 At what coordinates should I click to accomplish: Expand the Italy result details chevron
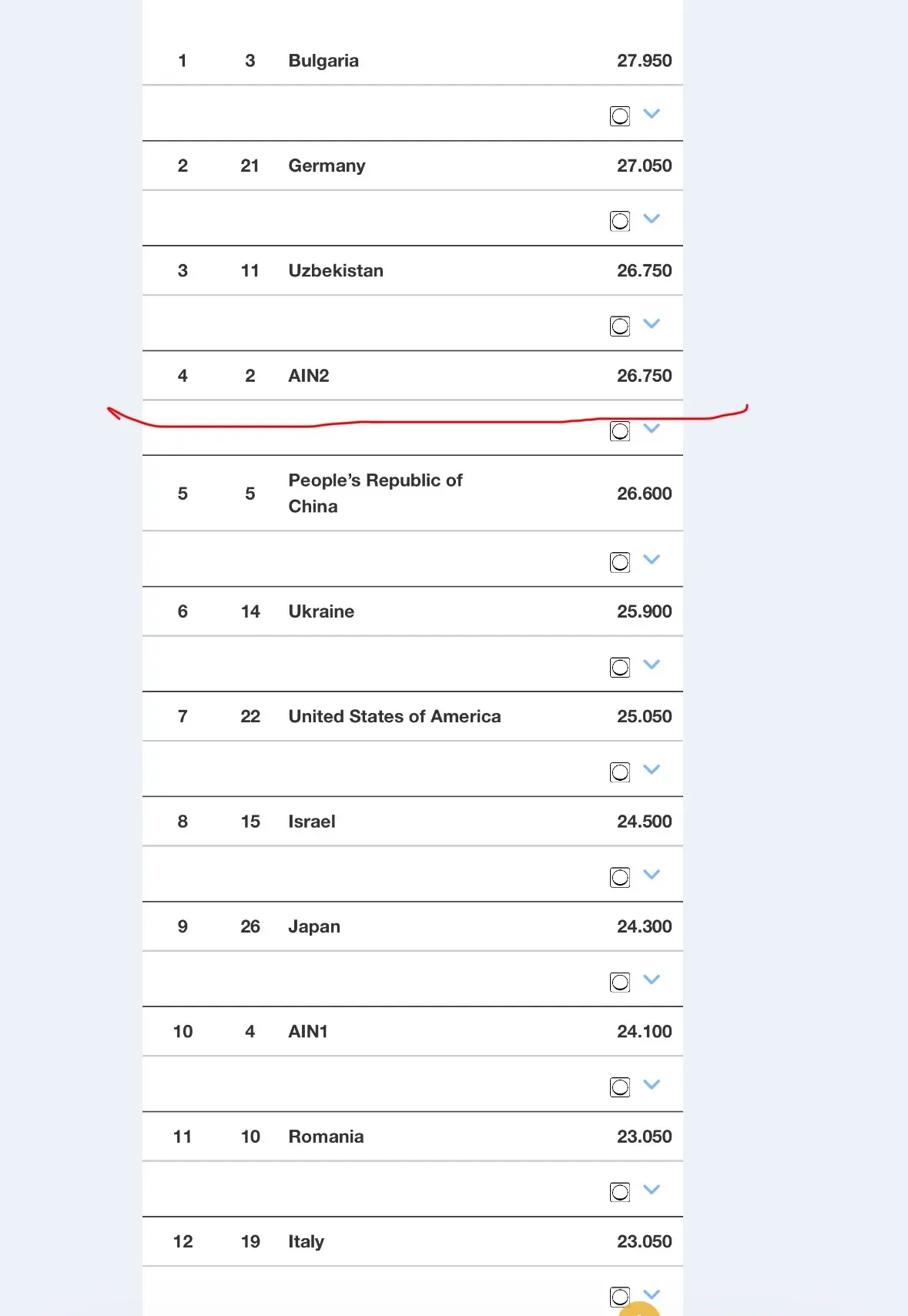652,1294
